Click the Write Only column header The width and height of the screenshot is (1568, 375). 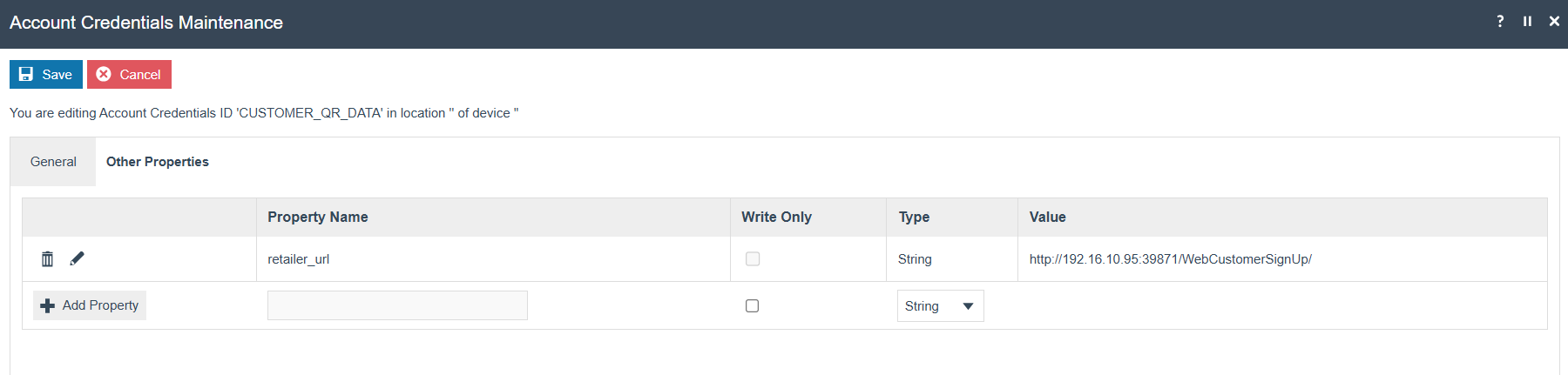point(776,218)
